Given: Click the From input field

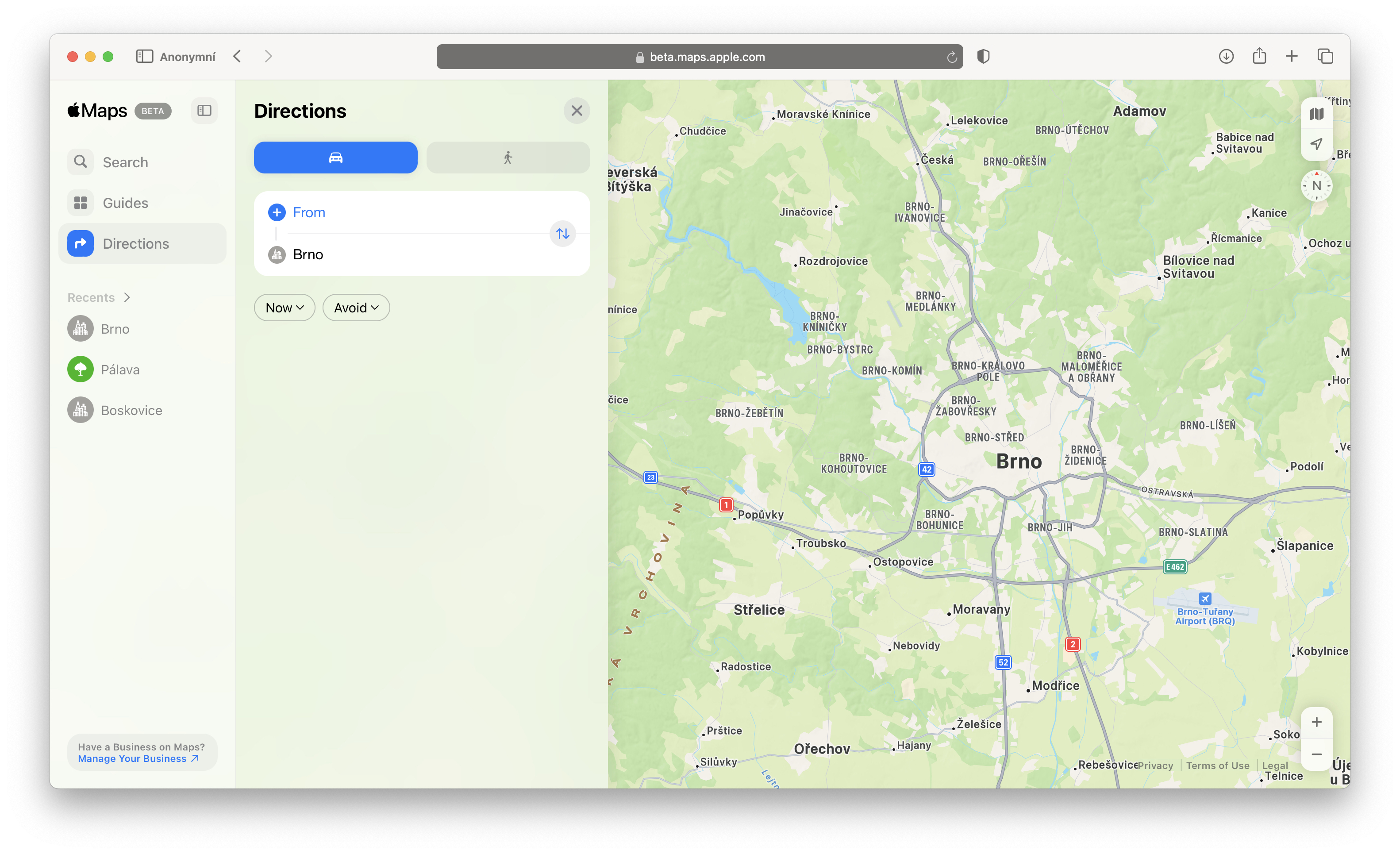Looking at the screenshot, I should pos(310,212).
